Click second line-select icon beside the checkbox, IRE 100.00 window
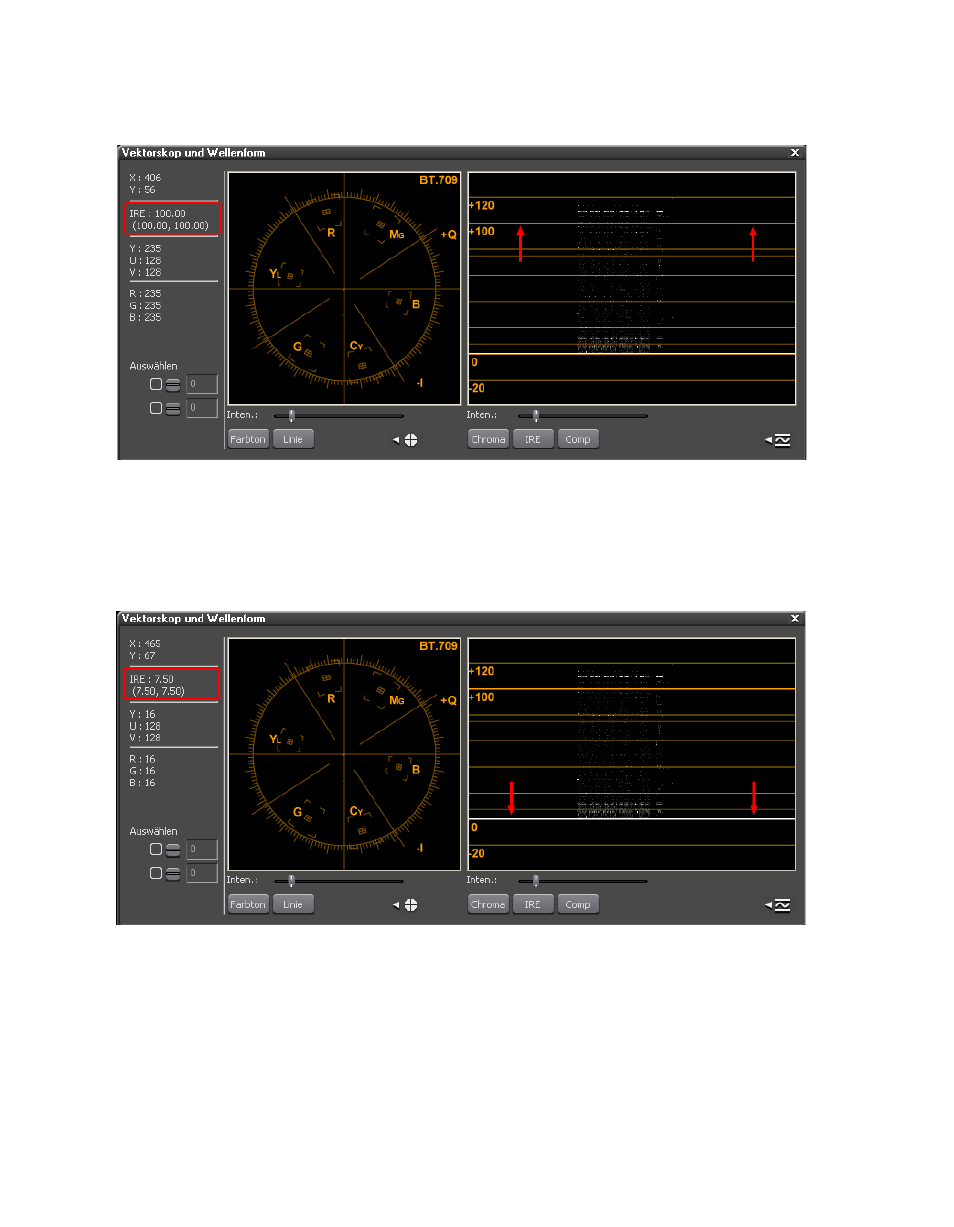Screen dimensions: 954x1227 pyautogui.click(x=173, y=408)
